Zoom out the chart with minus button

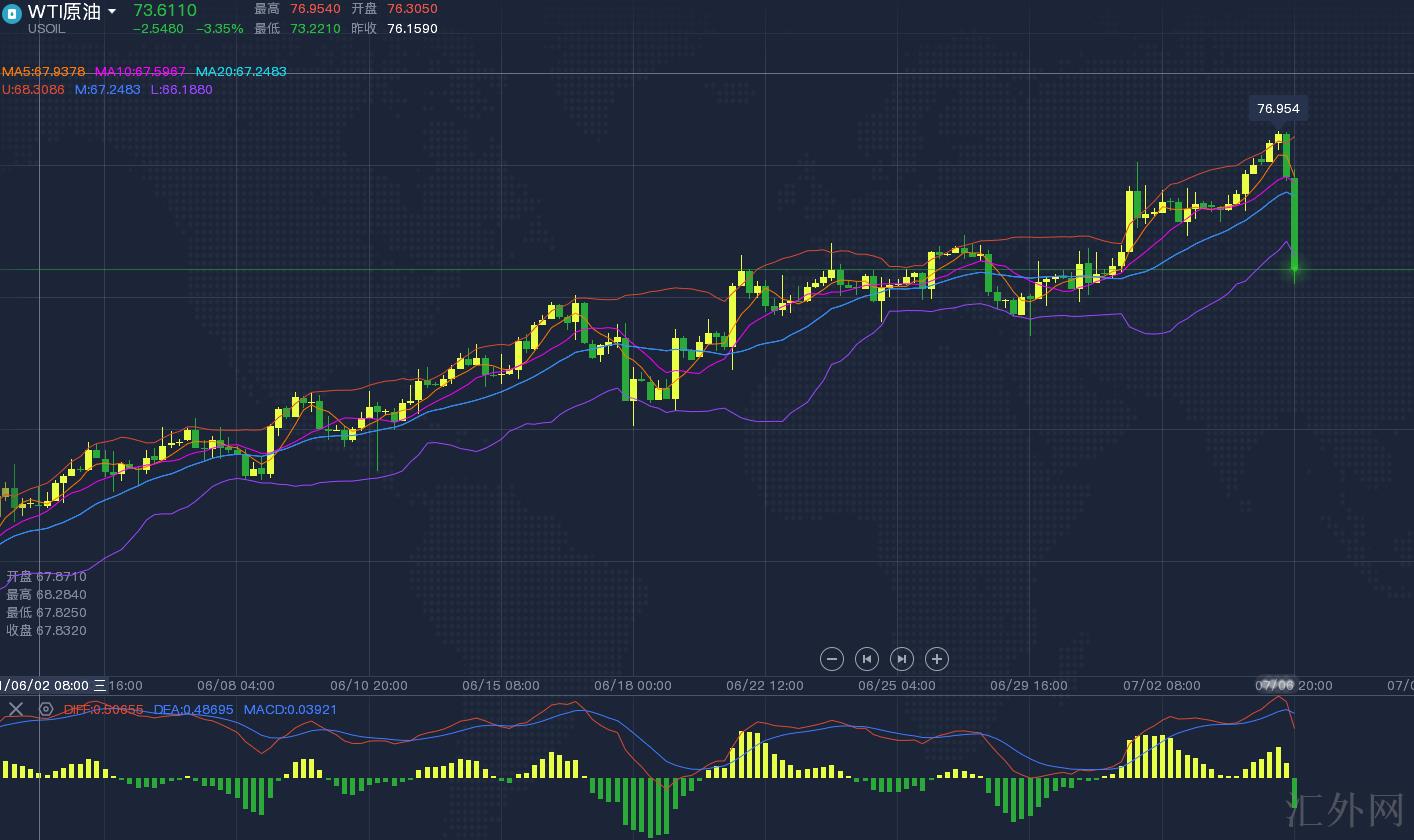coord(831,658)
